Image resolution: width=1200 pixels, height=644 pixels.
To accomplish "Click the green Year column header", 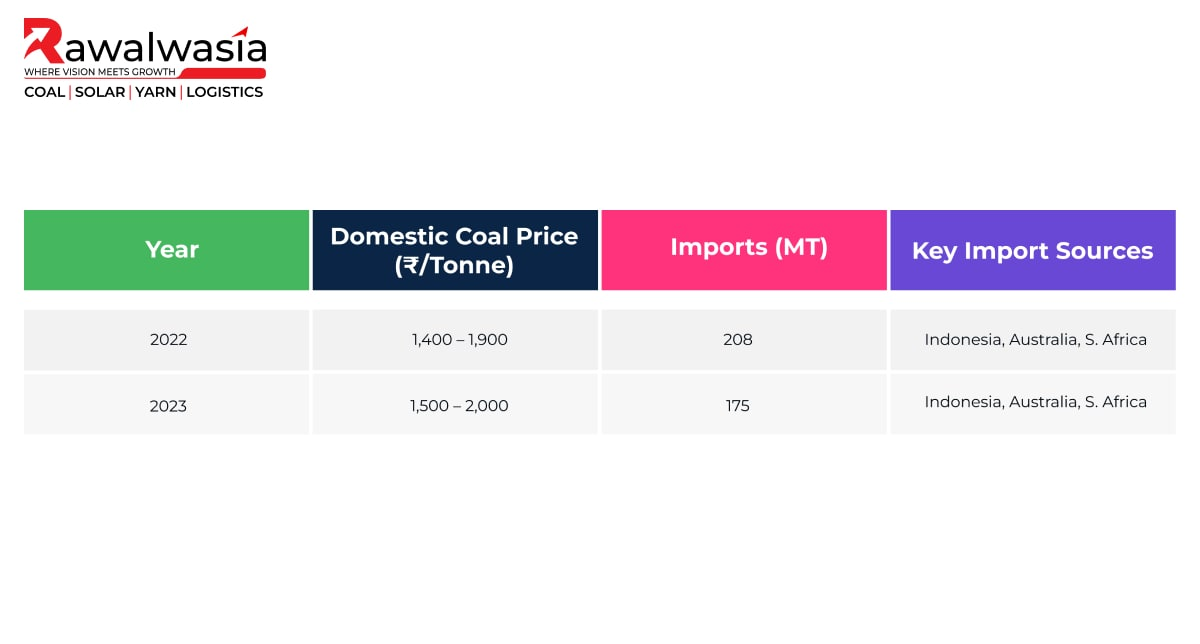I will pyautogui.click(x=166, y=250).
